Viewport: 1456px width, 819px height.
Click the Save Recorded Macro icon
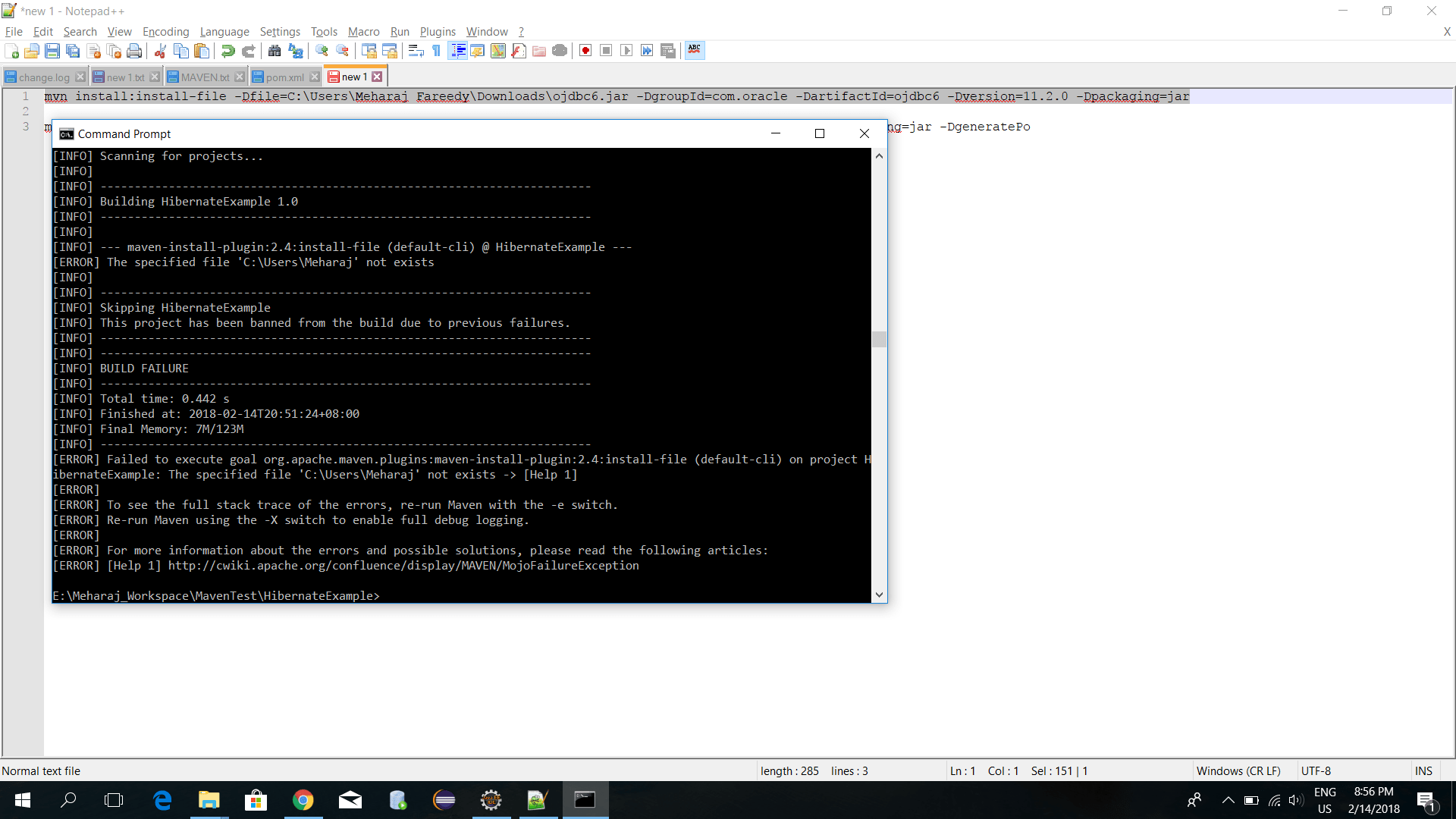(667, 51)
